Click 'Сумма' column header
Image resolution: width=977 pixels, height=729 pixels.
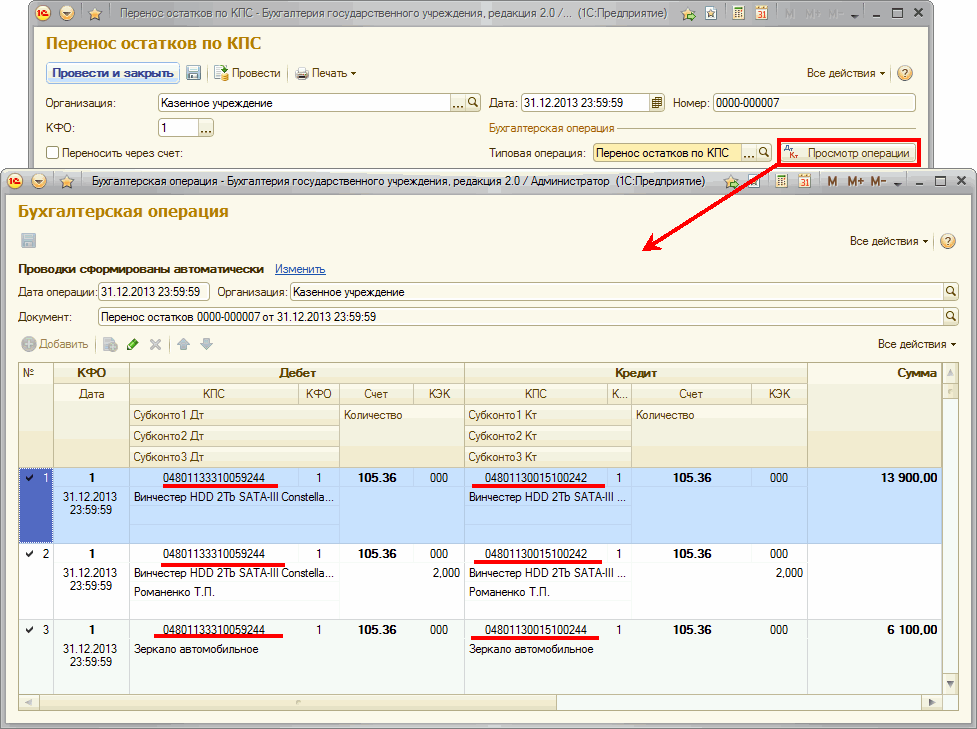[874, 373]
